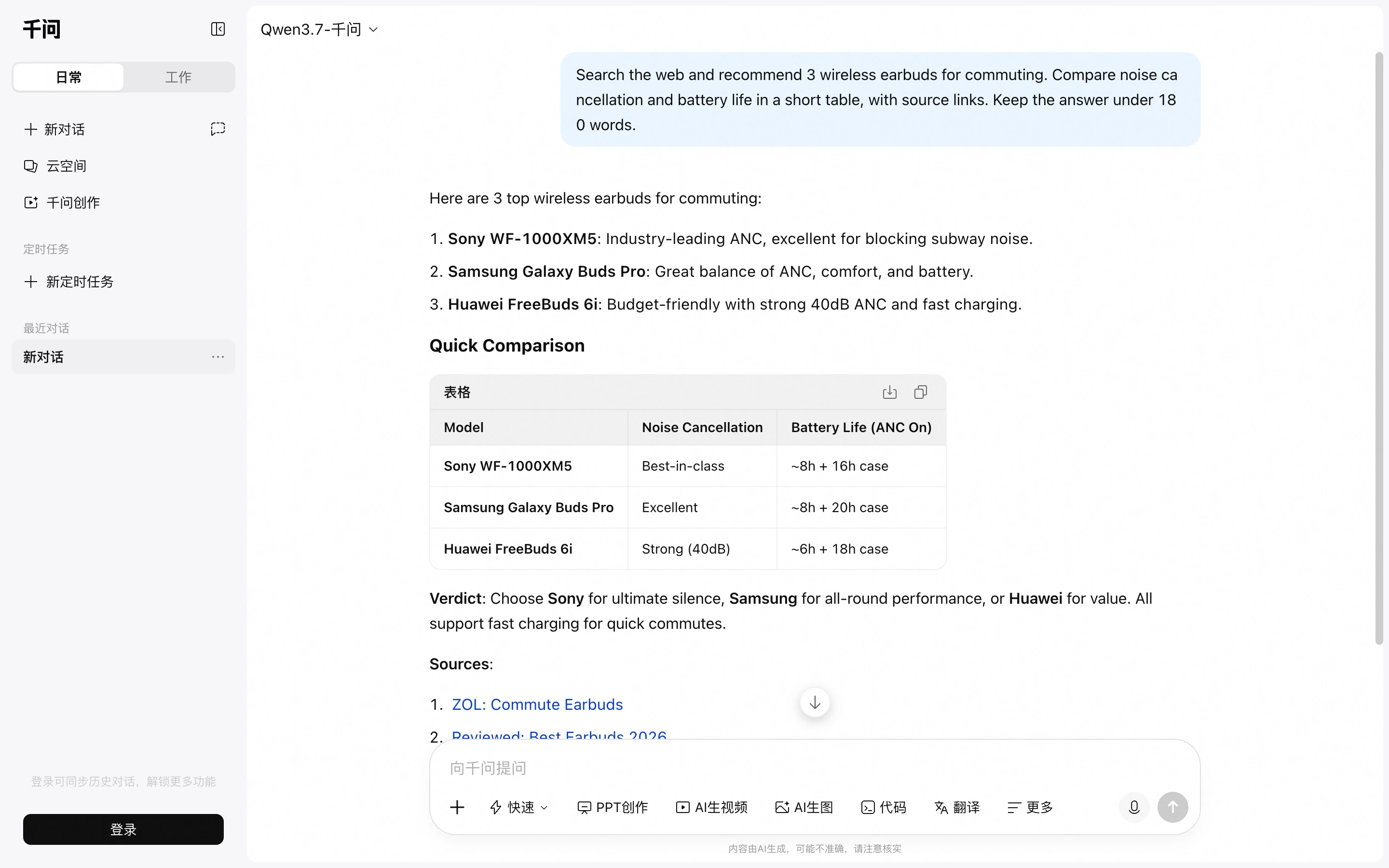Click the Noise Cancellation column header
The width and height of the screenshot is (1389, 868).
coord(702,428)
